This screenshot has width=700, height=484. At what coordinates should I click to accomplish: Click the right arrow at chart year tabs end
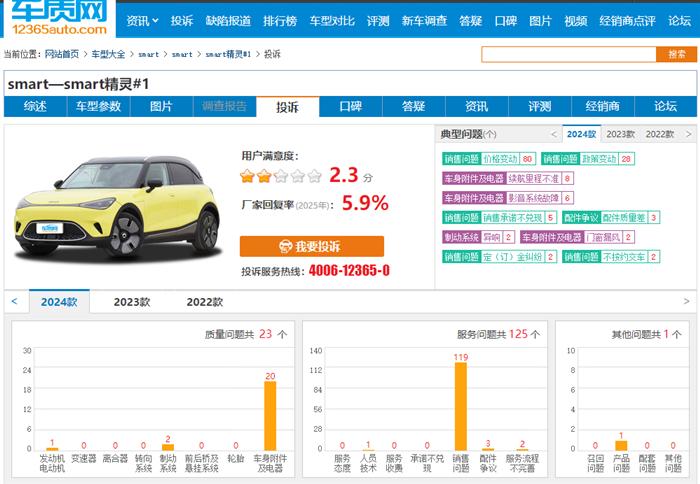687,301
